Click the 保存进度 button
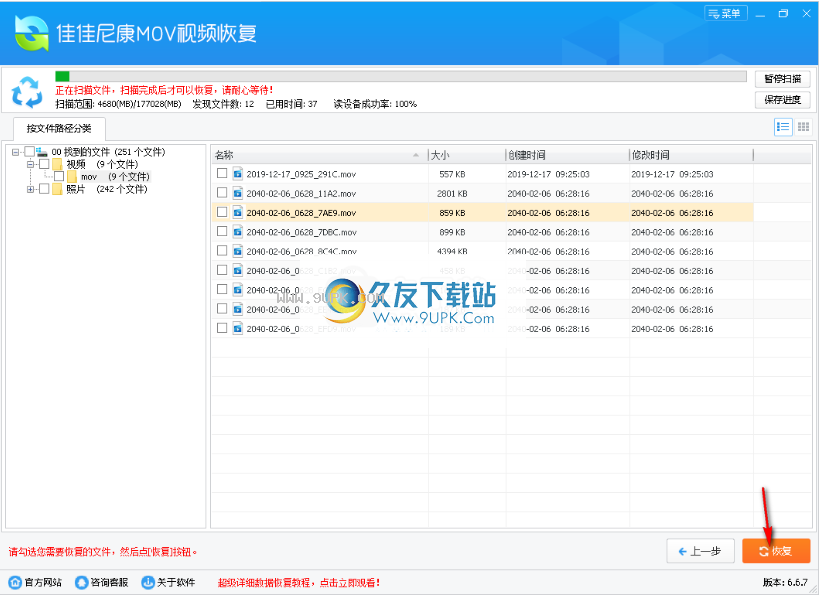The image size is (826, 602). tap(782, 100)
